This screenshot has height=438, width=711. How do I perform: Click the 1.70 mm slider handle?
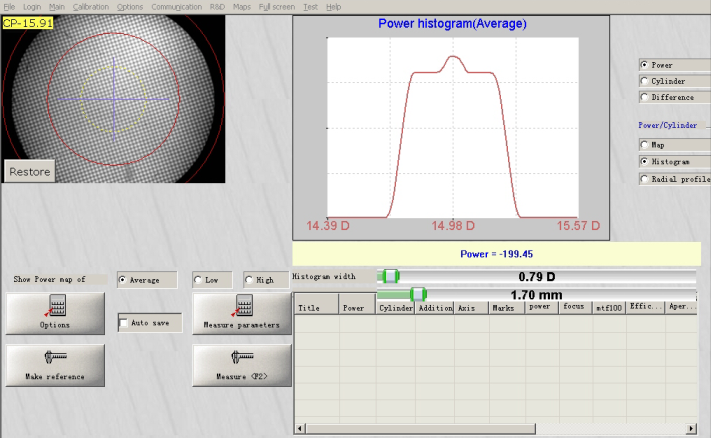point(418,294)
